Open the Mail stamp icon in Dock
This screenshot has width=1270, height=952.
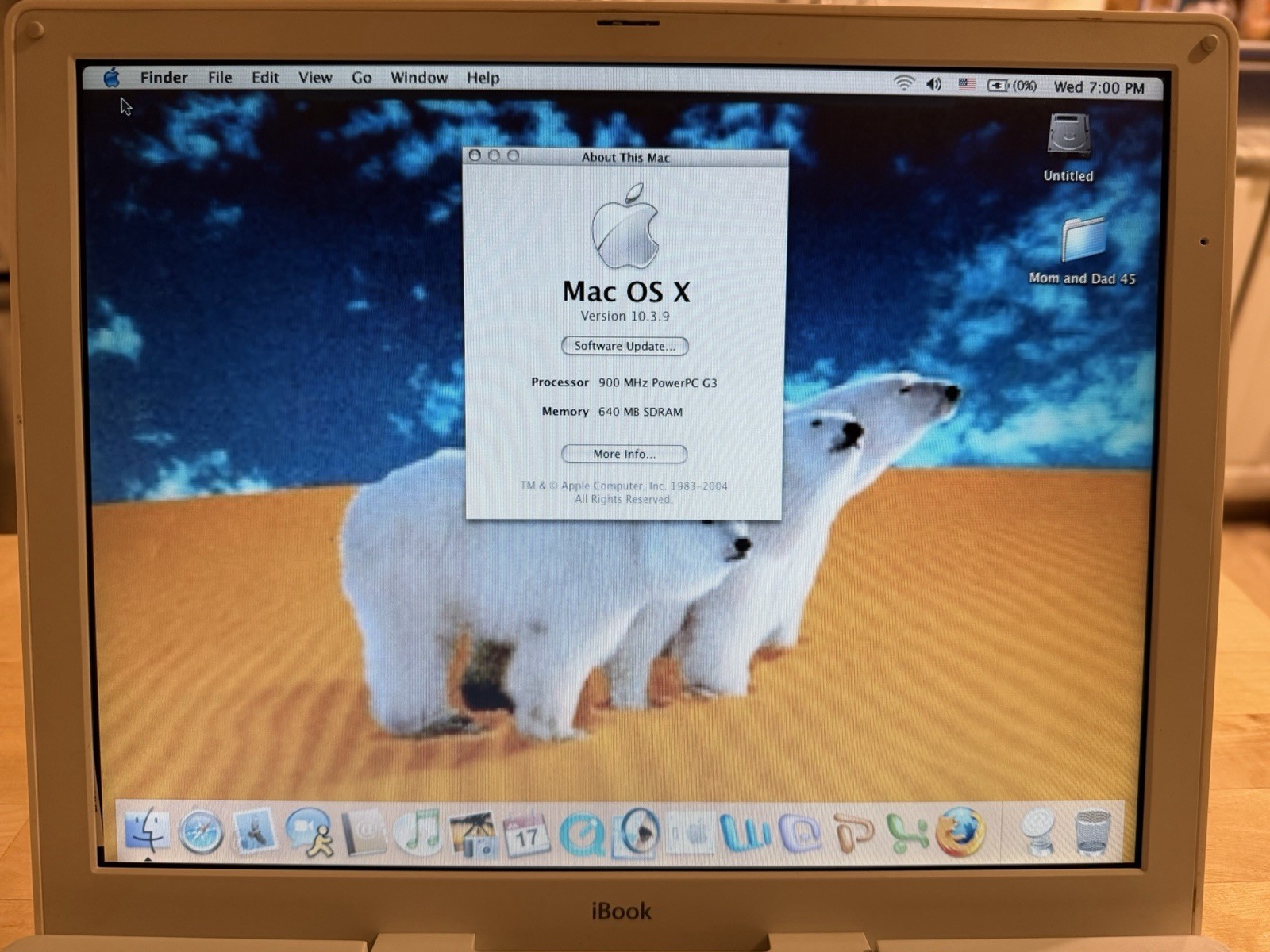[x=253, y=832]
